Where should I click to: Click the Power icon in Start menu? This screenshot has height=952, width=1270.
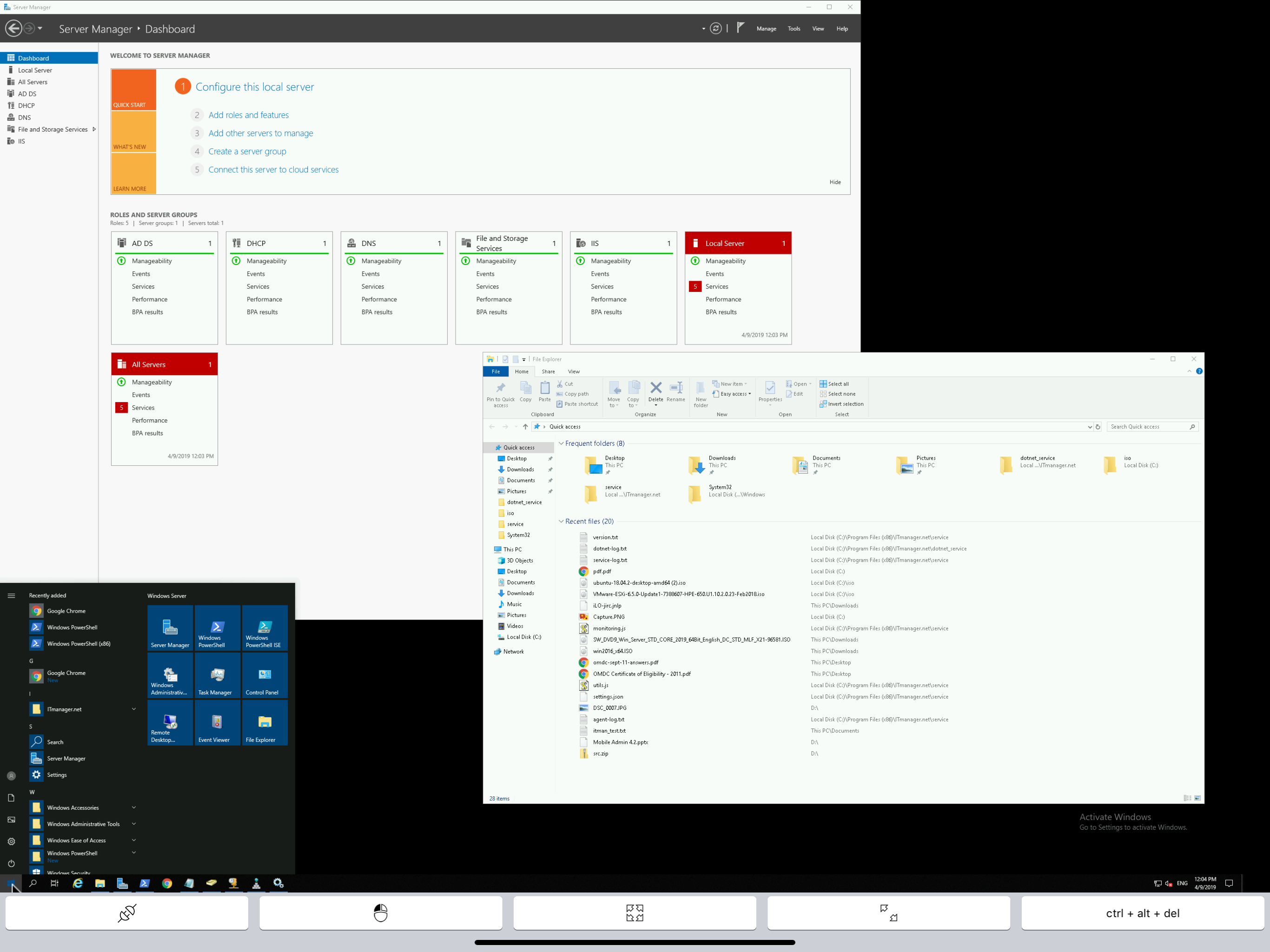point(11,863)
